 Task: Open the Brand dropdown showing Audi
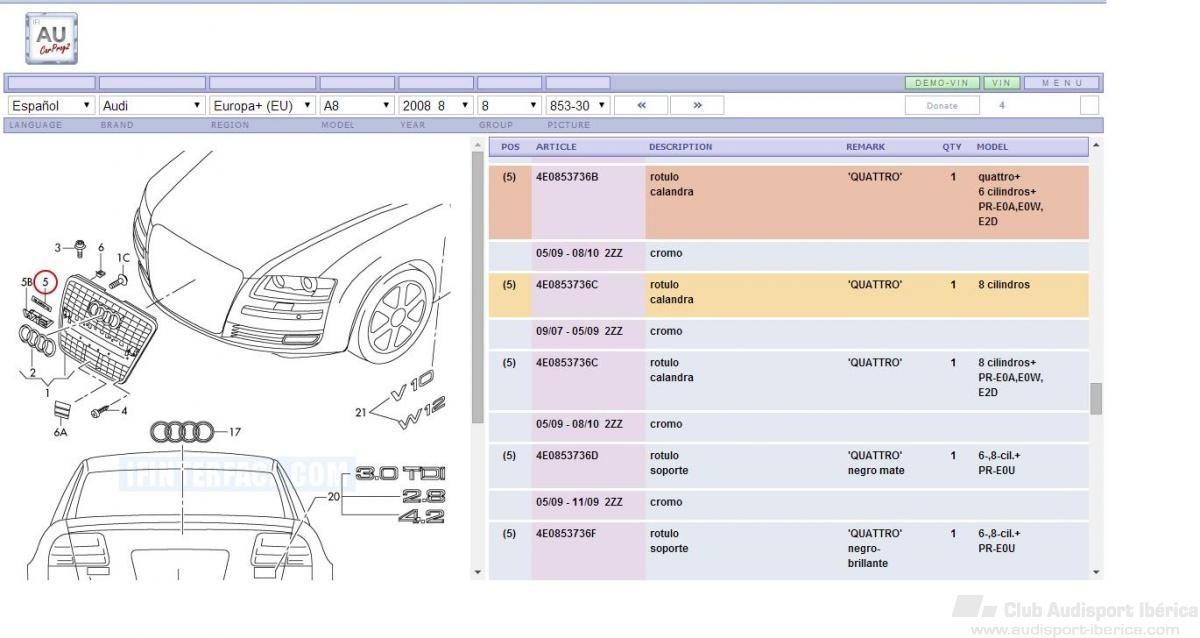(x=152, y=105)
